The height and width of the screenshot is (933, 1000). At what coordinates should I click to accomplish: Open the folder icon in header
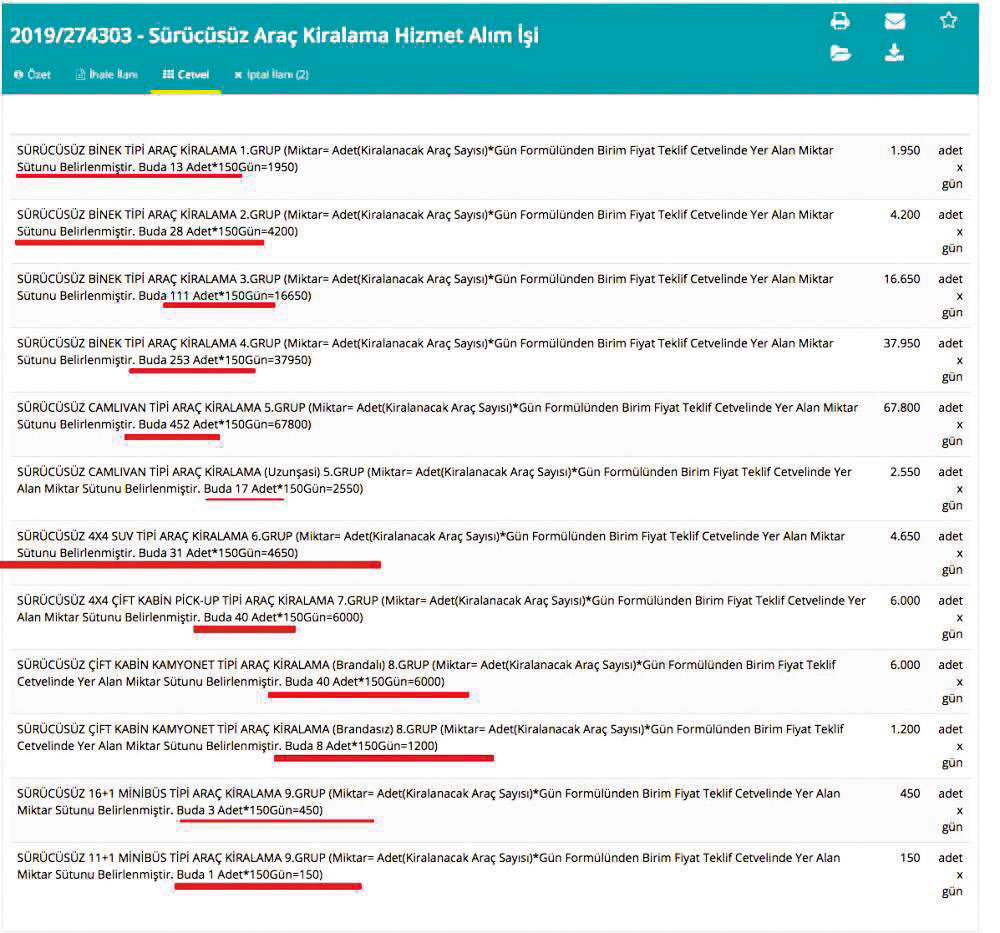841,53
